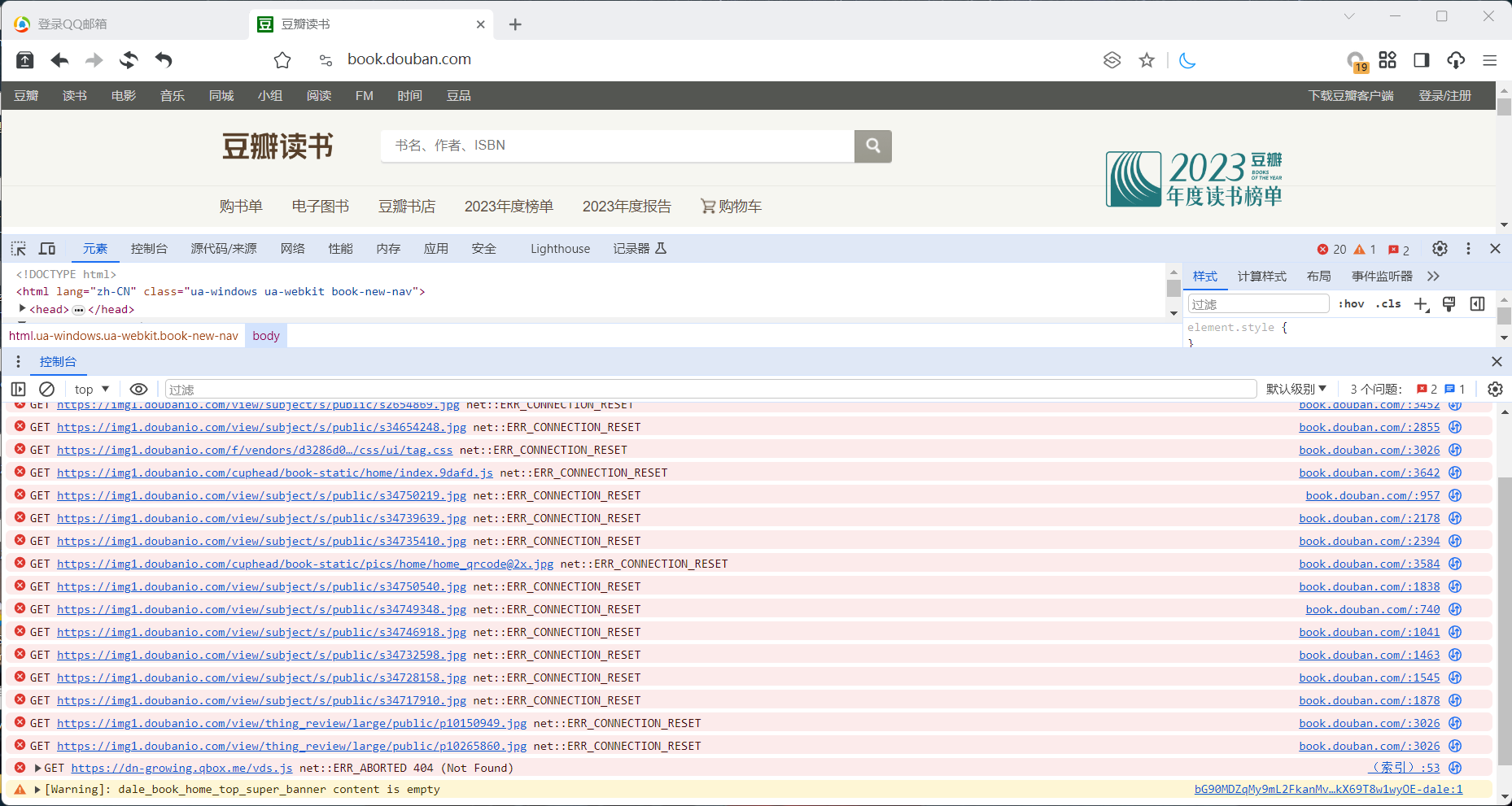Screen dimensions: 1512x806
Task: Click the browser forward arrow
Action: [x=94, y=60]
